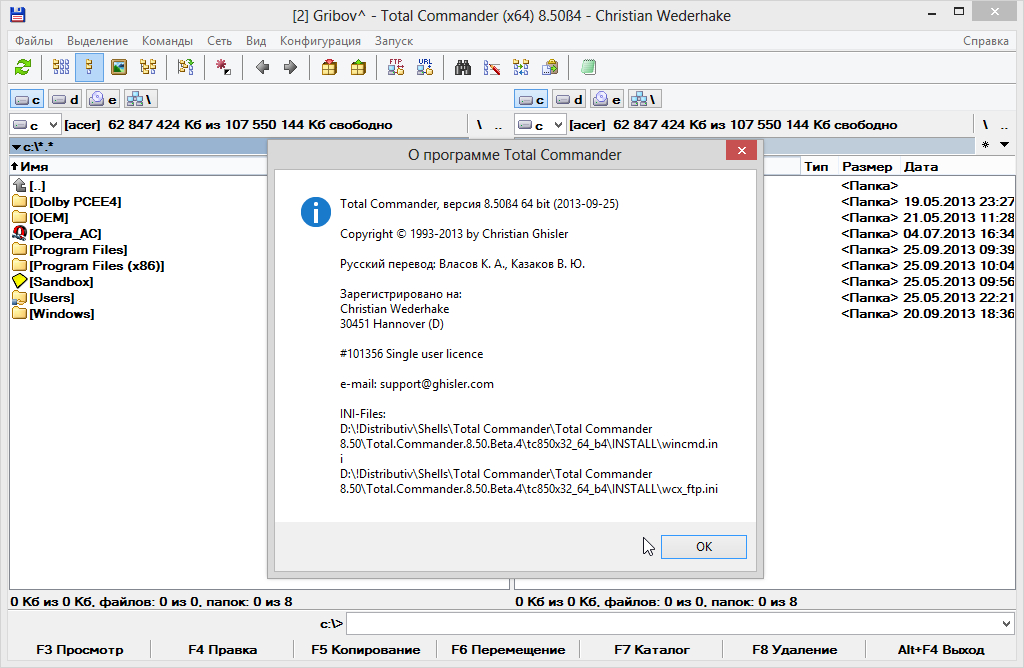Switch left panel to drive d button
Image resolution: width=1024 pixels, height=668 pixels.
[66, 99]
